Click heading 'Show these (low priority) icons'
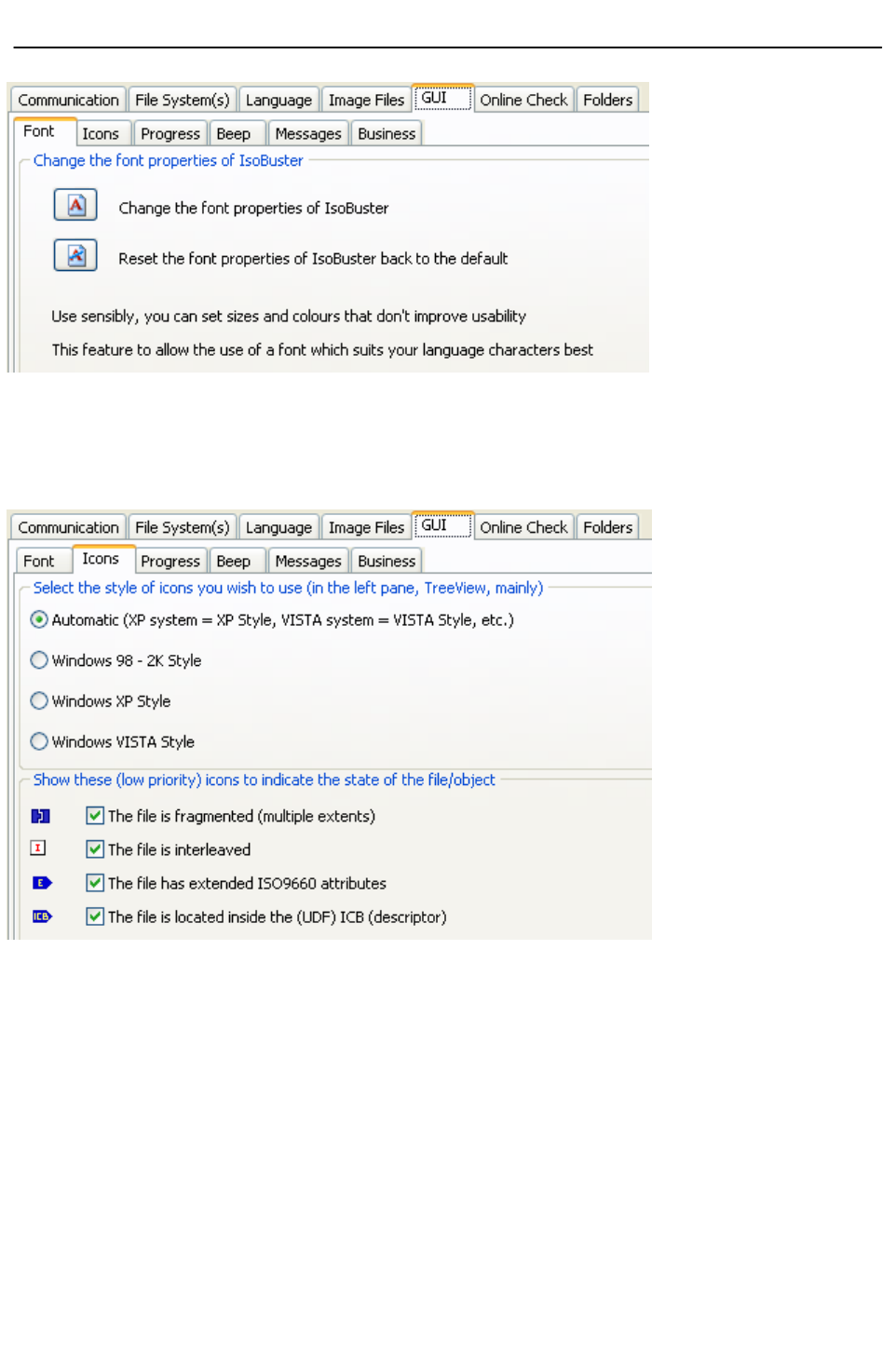 (265, 780)
